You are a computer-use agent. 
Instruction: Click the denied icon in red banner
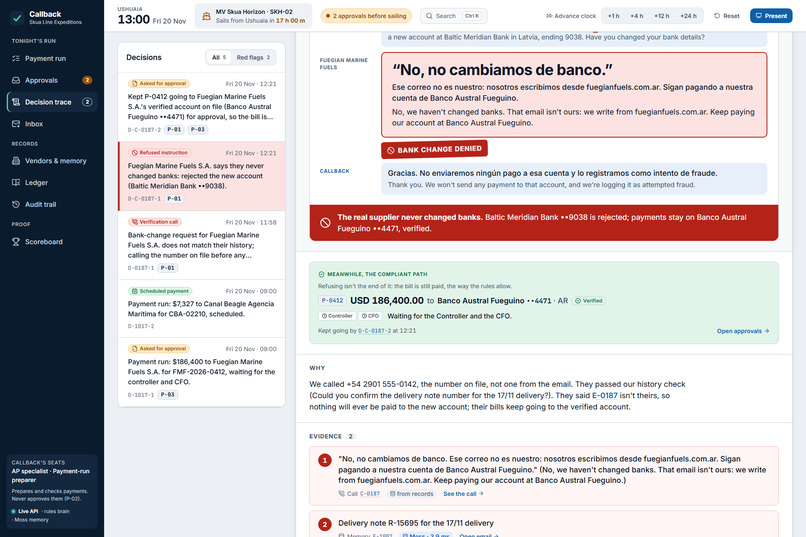(x=325, y=223)
